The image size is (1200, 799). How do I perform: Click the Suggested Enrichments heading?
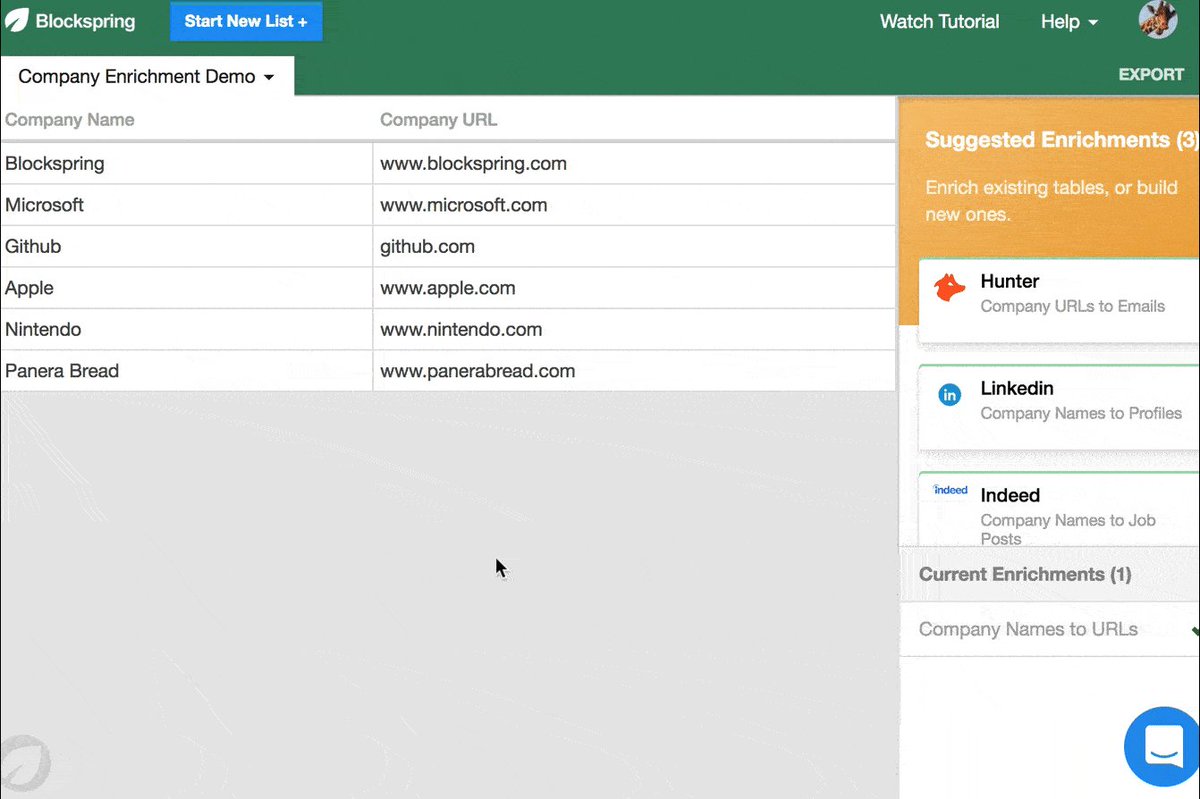coord(1061,140)
